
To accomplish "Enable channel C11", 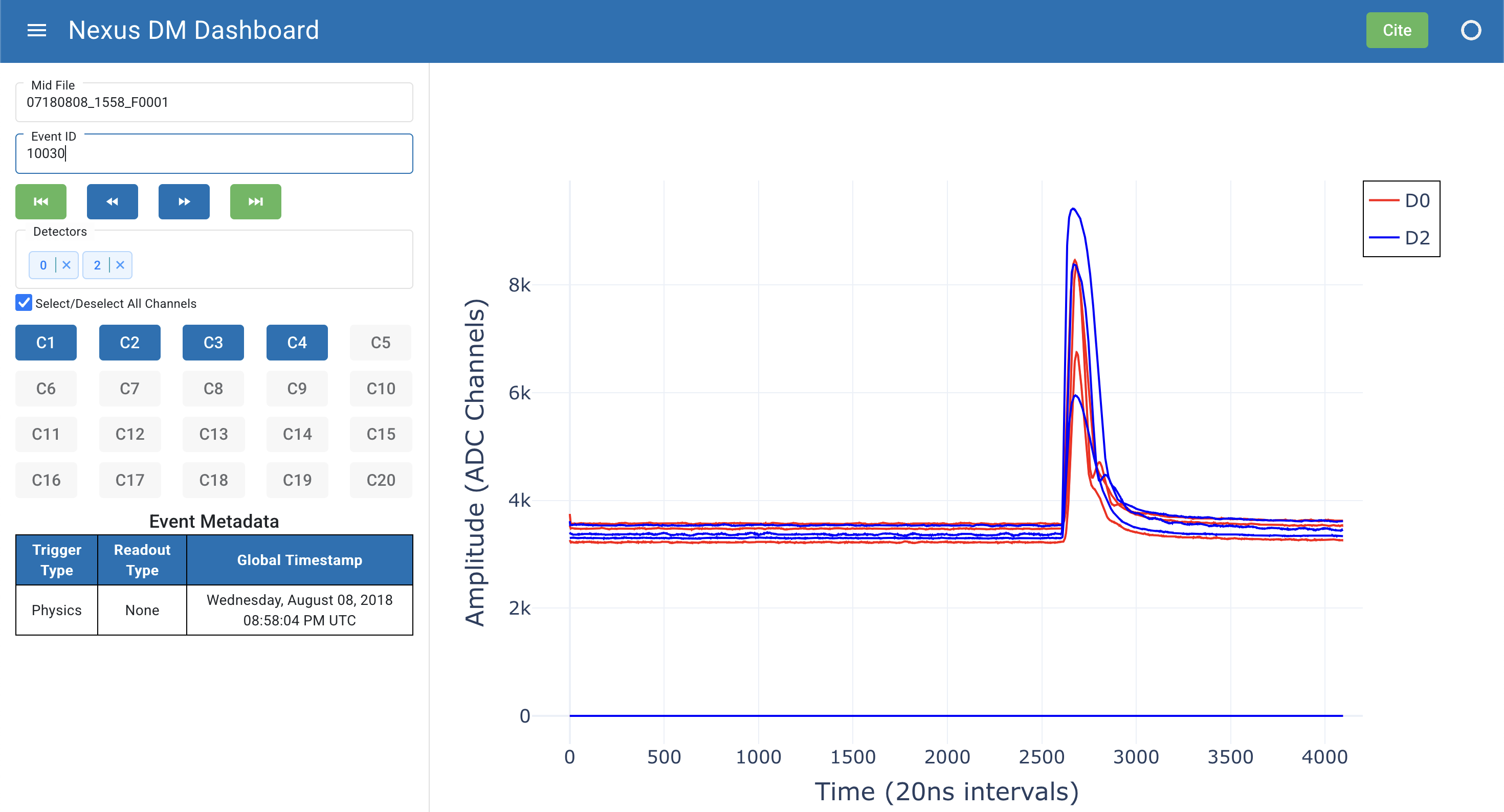I will point(46,434).
